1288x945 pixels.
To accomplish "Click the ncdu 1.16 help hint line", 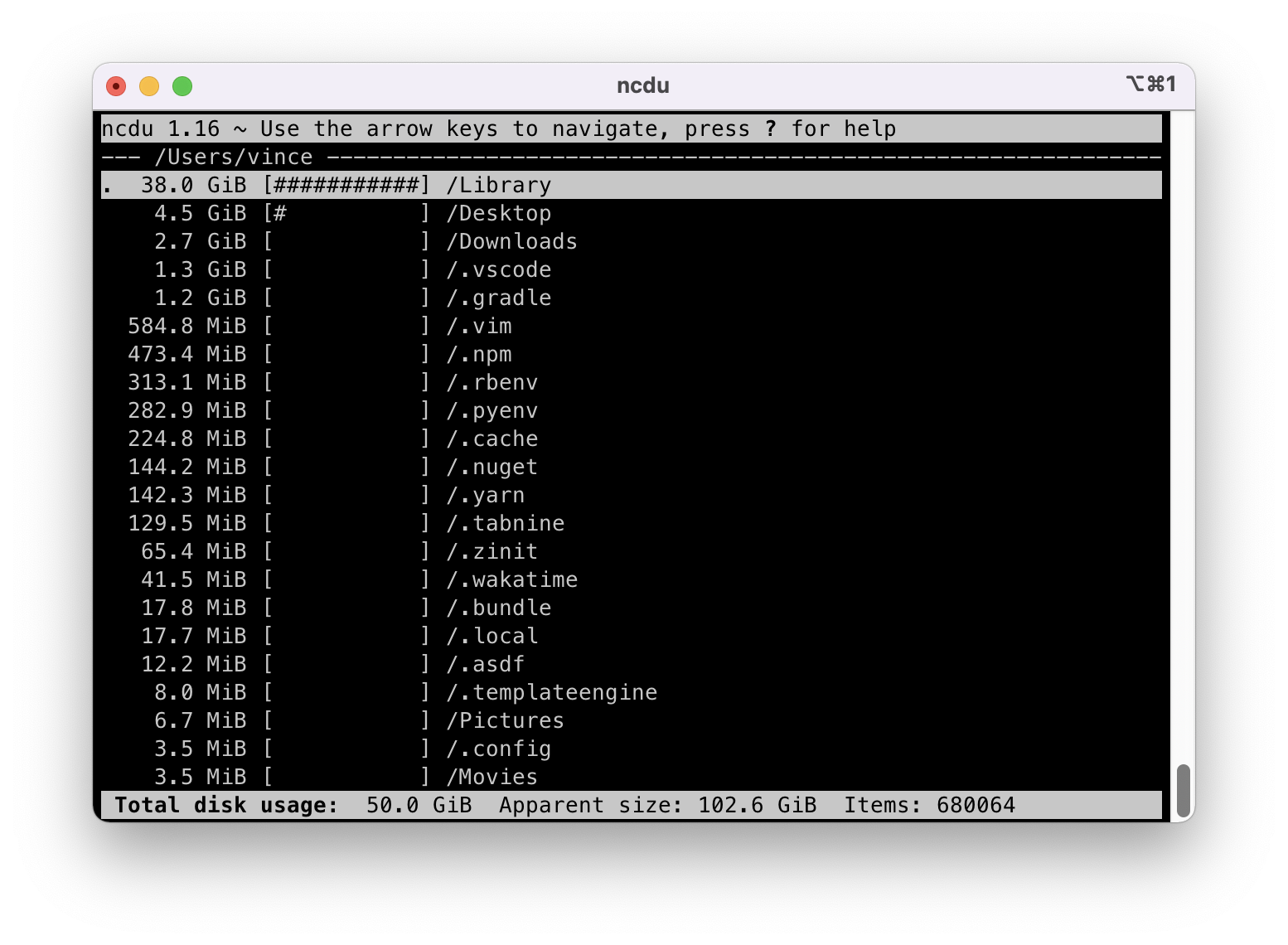I will pyautogui.click(x=632, y=128).
